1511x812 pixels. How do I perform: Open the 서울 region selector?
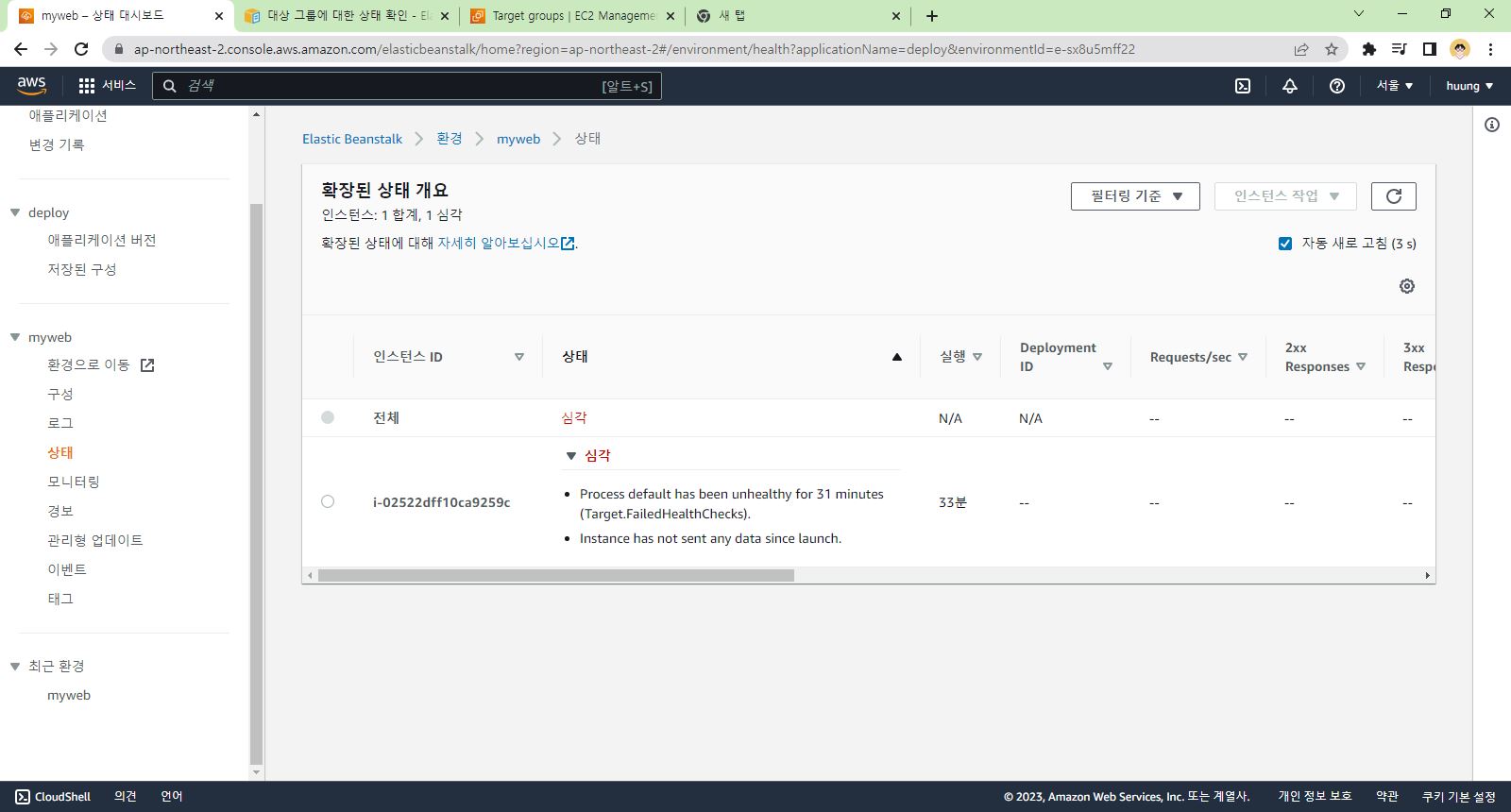1395,86
